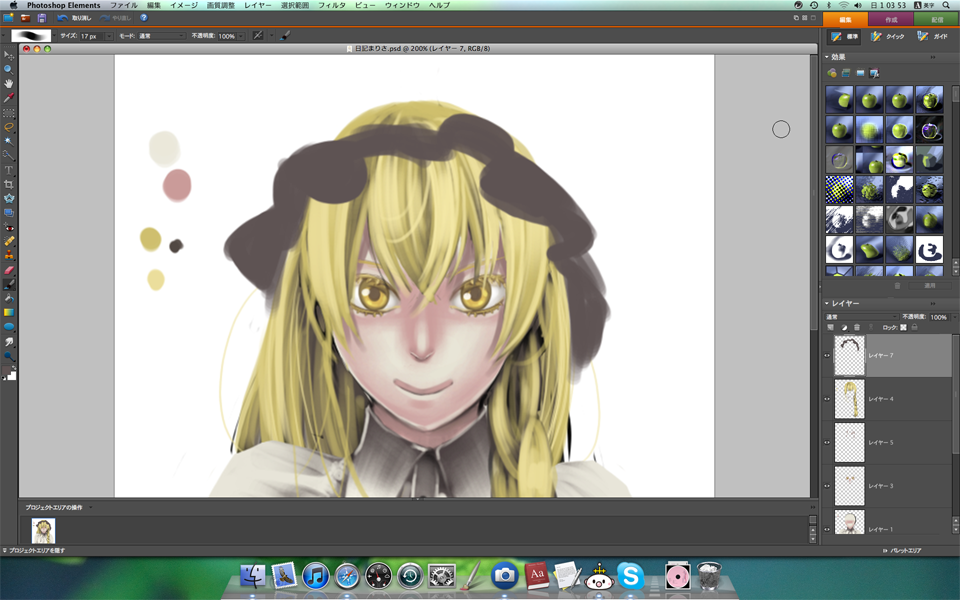Click the 取り消し undo button

pyautogui.click(x=75, y=18)
